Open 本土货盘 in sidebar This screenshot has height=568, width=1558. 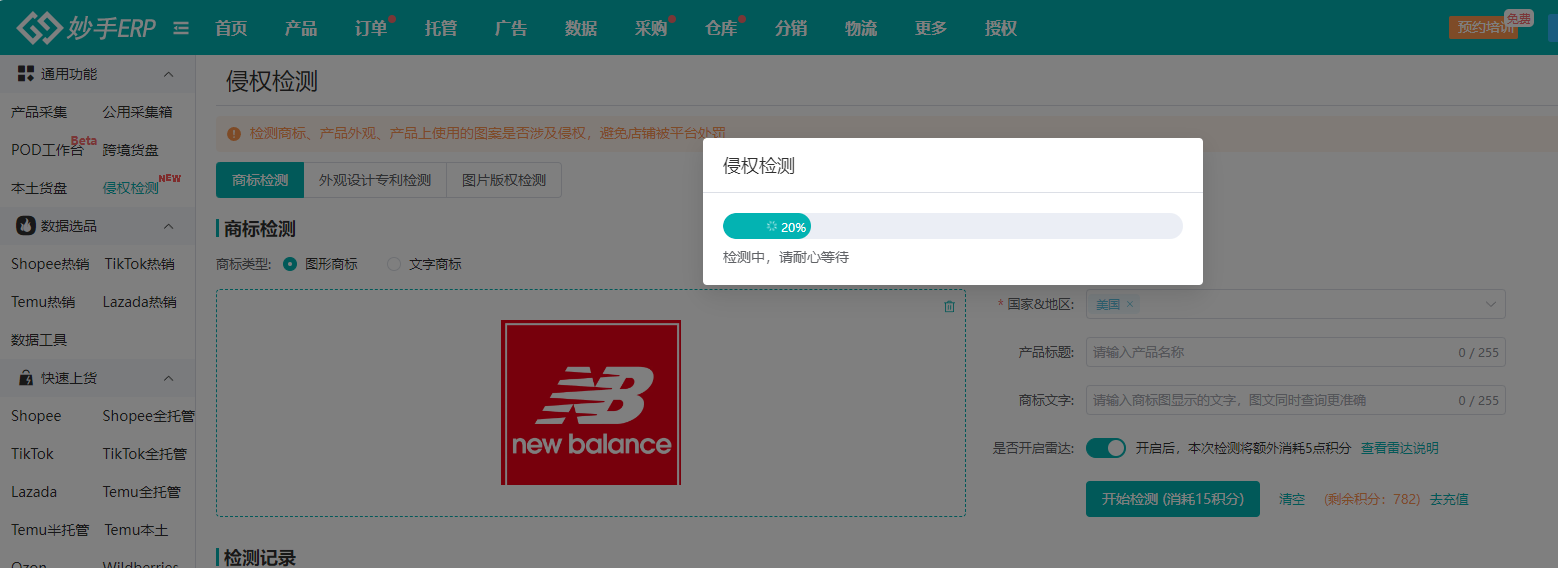(39, 188)
